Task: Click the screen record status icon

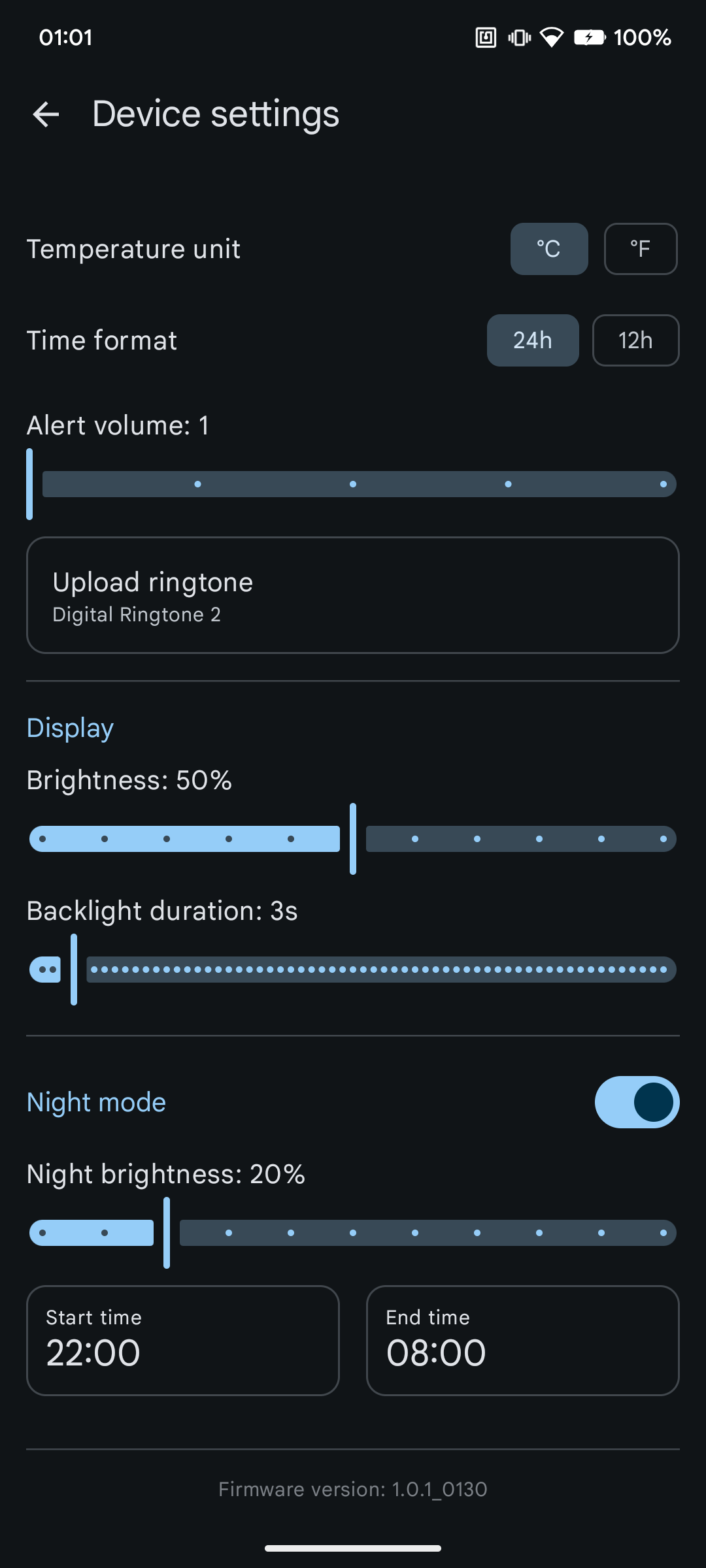Action: coord(484,37)
